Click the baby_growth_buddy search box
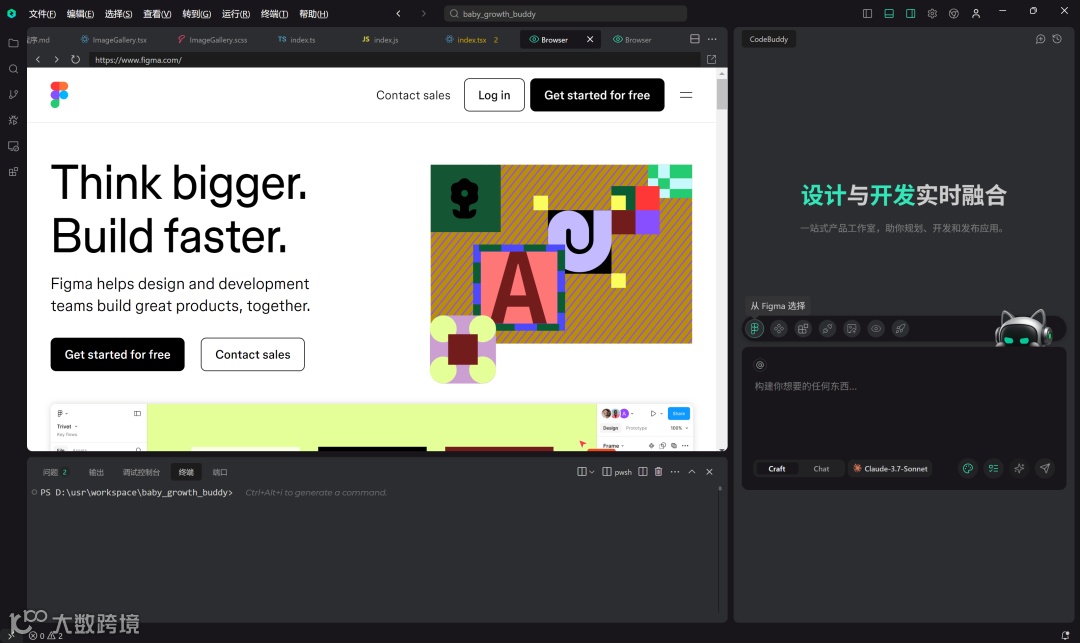Screen dimensions: 1080x643 (x=565, y=14)
